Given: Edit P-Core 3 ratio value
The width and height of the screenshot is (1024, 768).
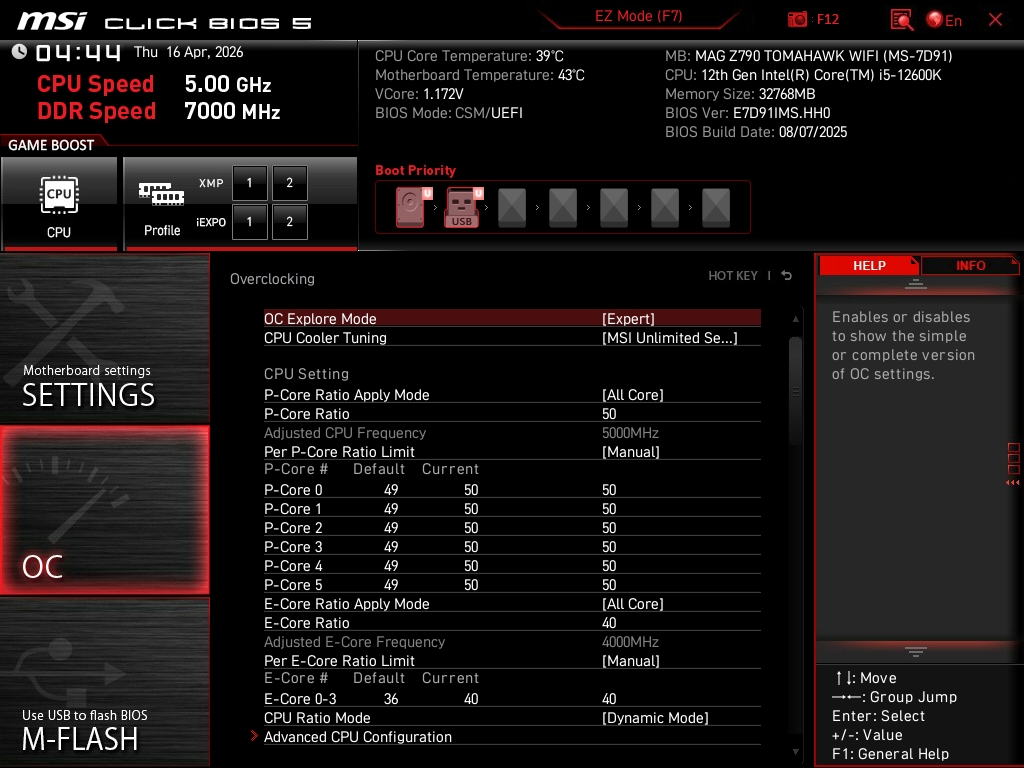Looking at the screenshot, I should click(512, 546).
